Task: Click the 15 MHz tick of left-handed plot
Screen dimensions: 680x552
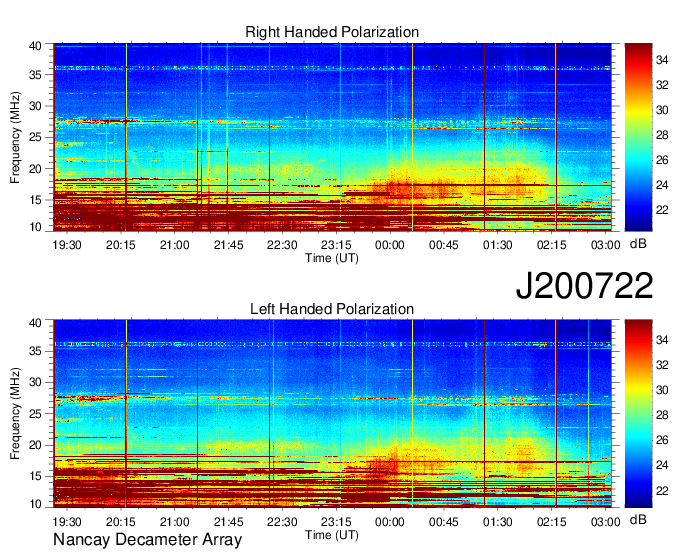Action: tap(35, 476)
